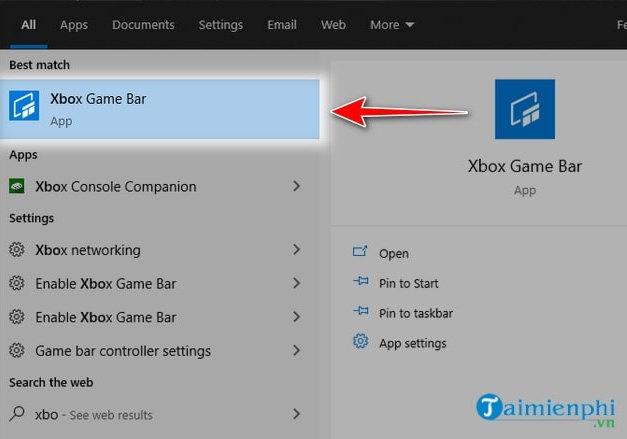
Task: Open the More dropdown menu
Action: [x=392, y=25]
